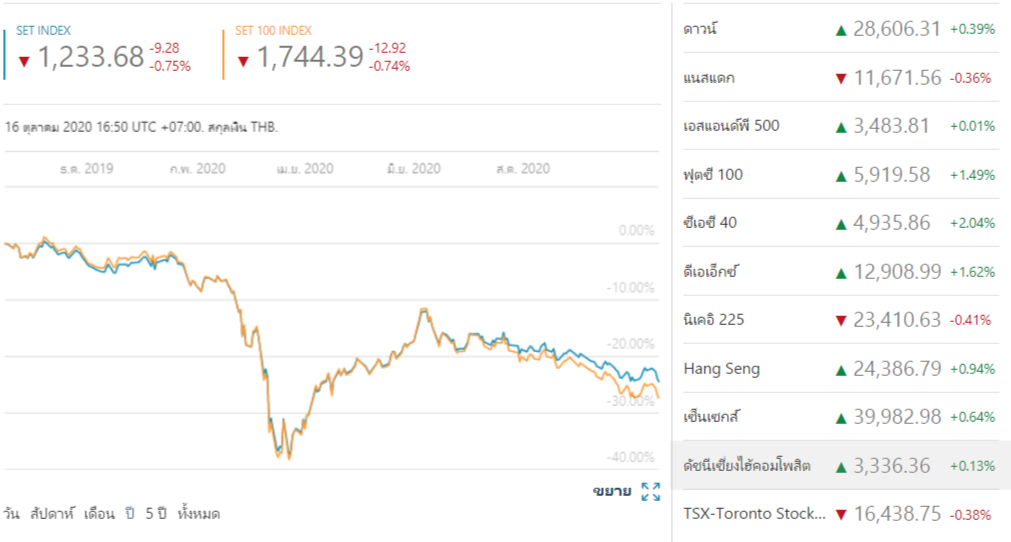
Task: Click the red down arrow beside SET 100 value
Action: (243, 61)
